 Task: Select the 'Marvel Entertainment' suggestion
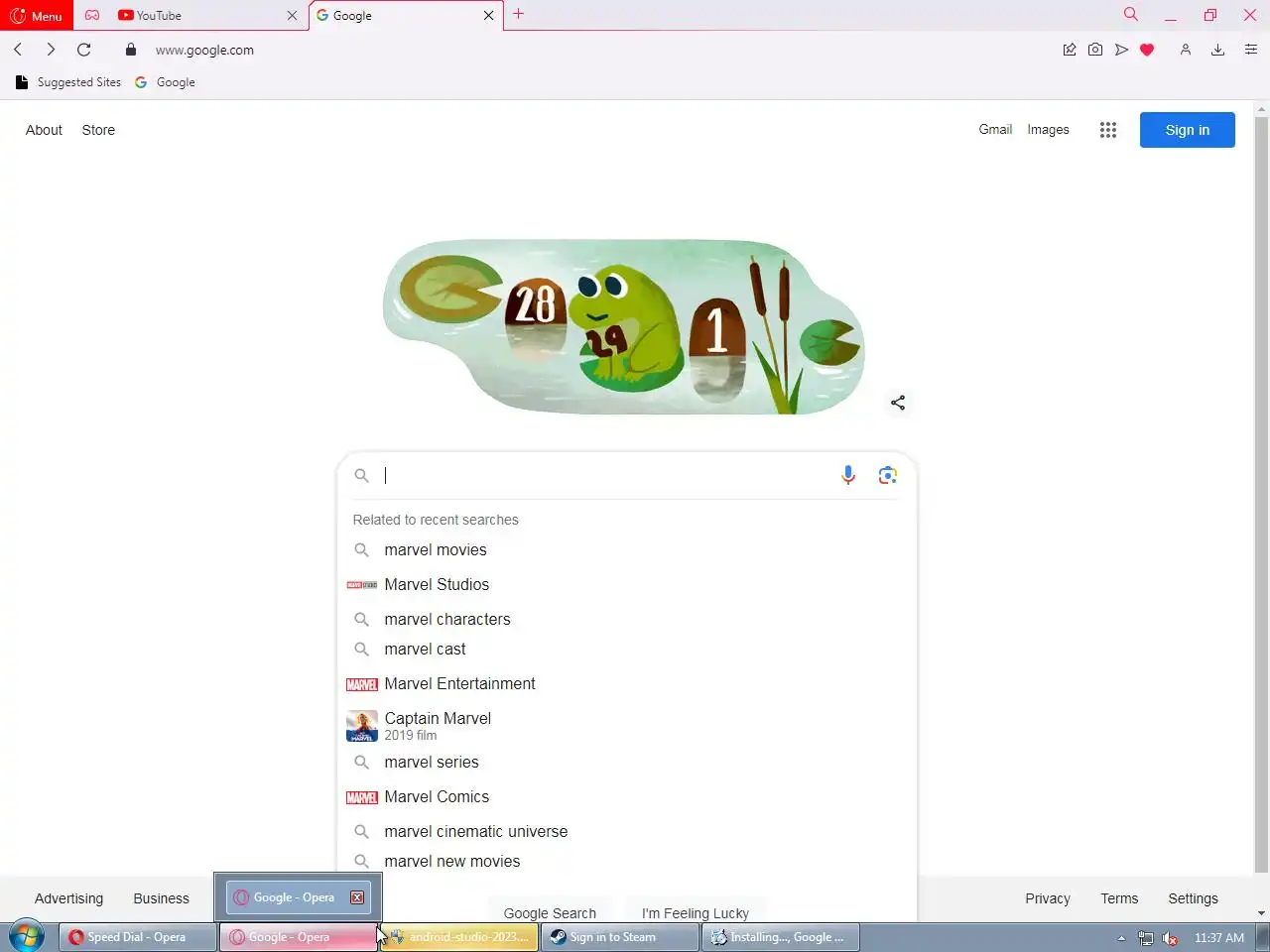click(627, 683)
